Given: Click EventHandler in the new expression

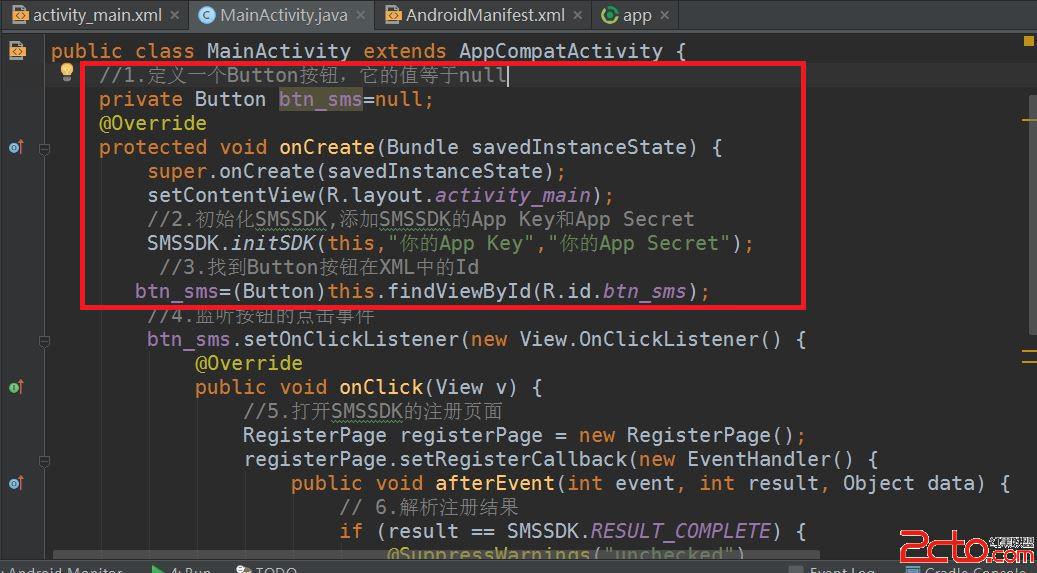Looking at the screenshot, I should click(759, 459).
